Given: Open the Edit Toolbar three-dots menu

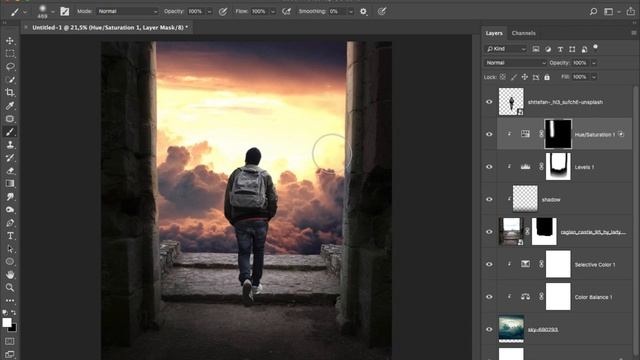Looking at the screenshot, I should 10,300.
